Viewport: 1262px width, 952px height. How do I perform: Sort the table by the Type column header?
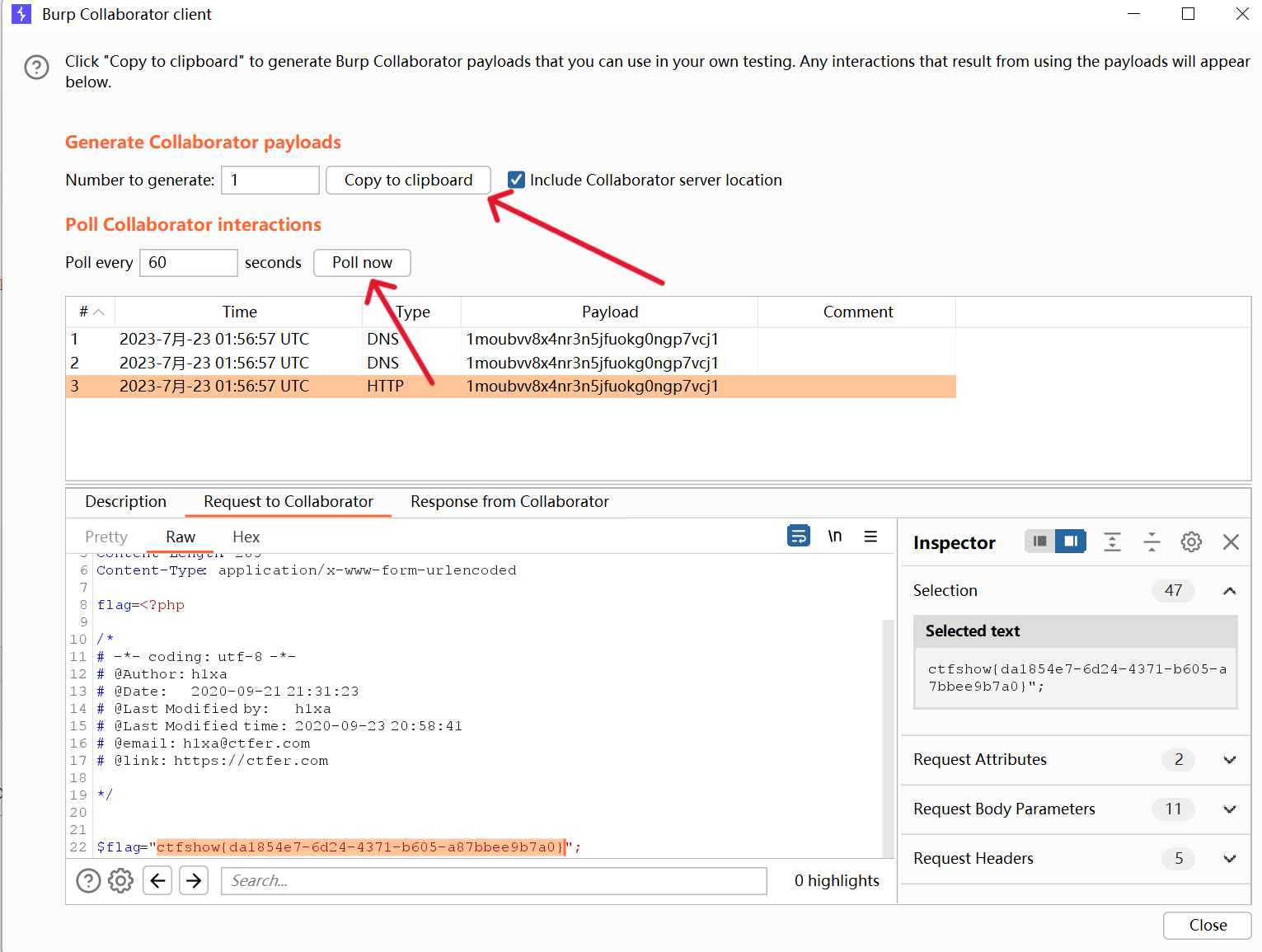(412, 312)
